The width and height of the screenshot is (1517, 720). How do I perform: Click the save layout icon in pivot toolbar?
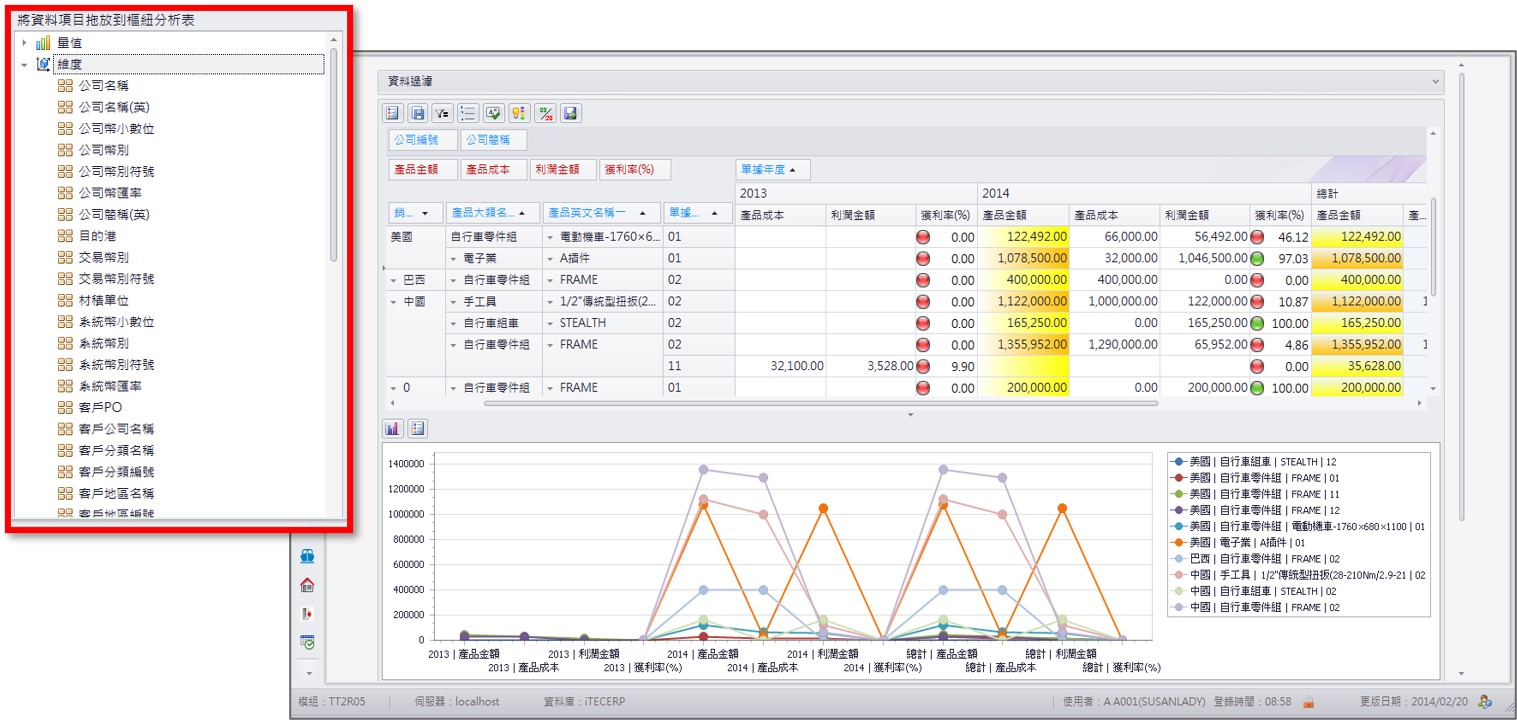click(418, 113)
